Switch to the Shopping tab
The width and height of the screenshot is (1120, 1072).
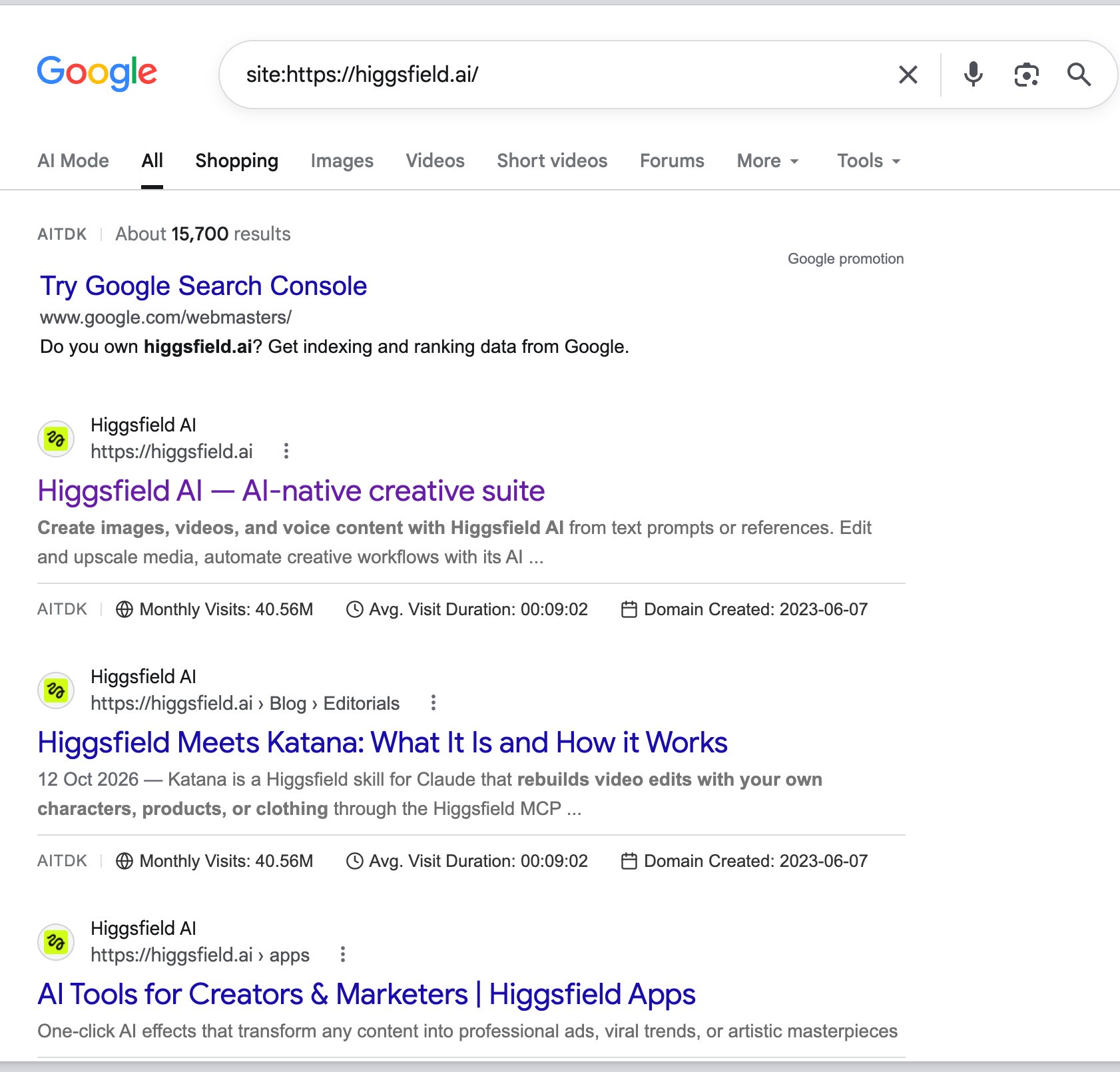[237, 161]
